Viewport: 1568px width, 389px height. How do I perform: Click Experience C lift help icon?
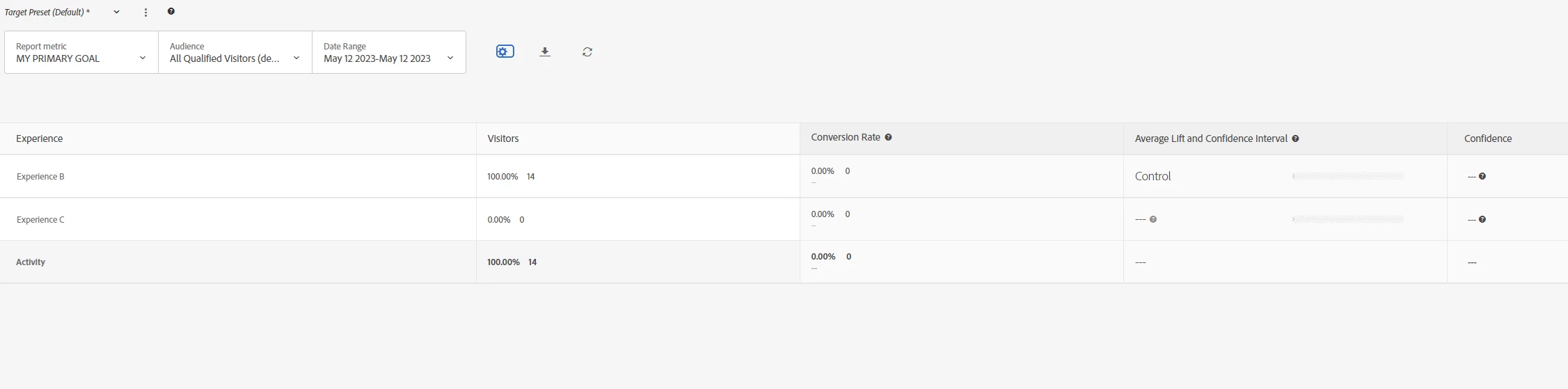[x=1153, y=220]
